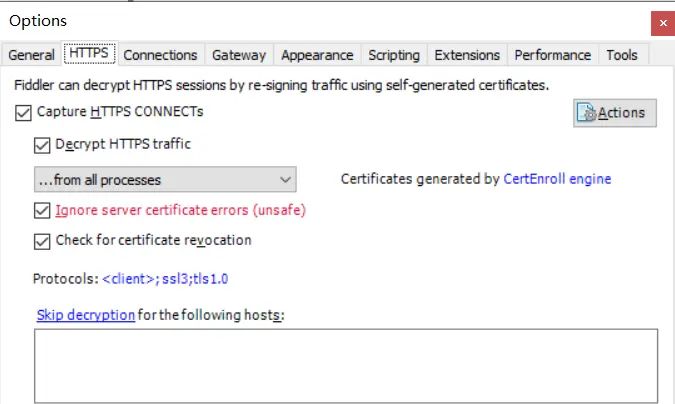Select the HTTPS tab
The height and width of the screenshot is (404, 675).
[89, 54]
